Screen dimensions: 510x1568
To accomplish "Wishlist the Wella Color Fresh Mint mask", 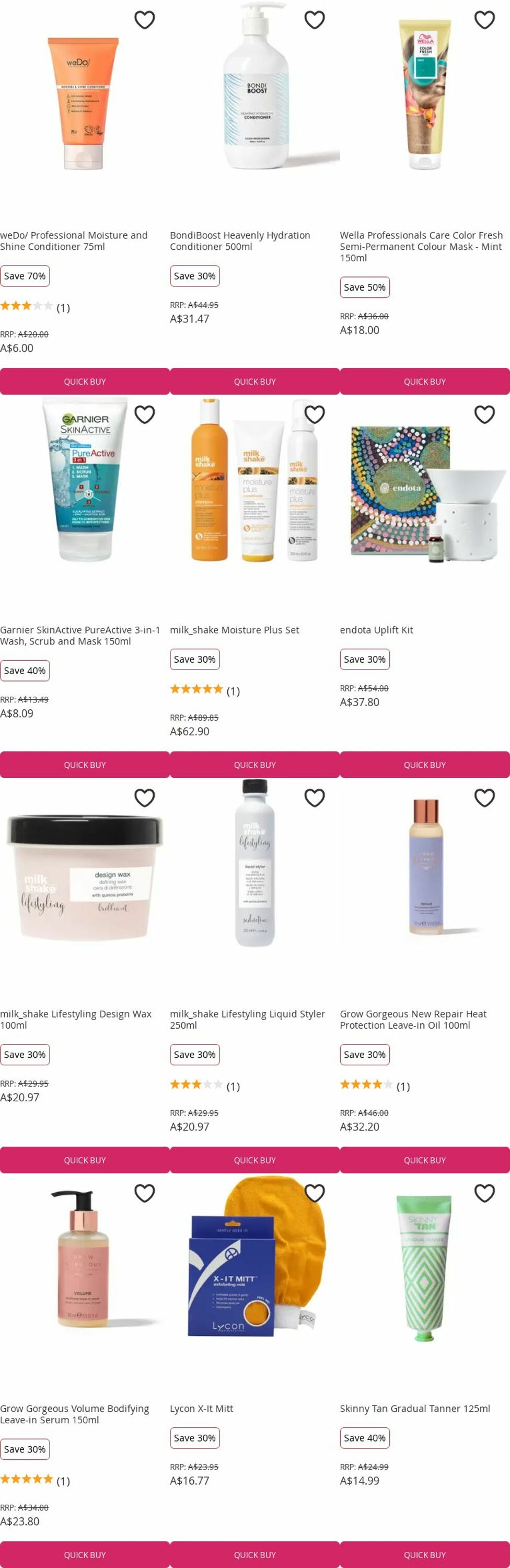I will (484, 20).
